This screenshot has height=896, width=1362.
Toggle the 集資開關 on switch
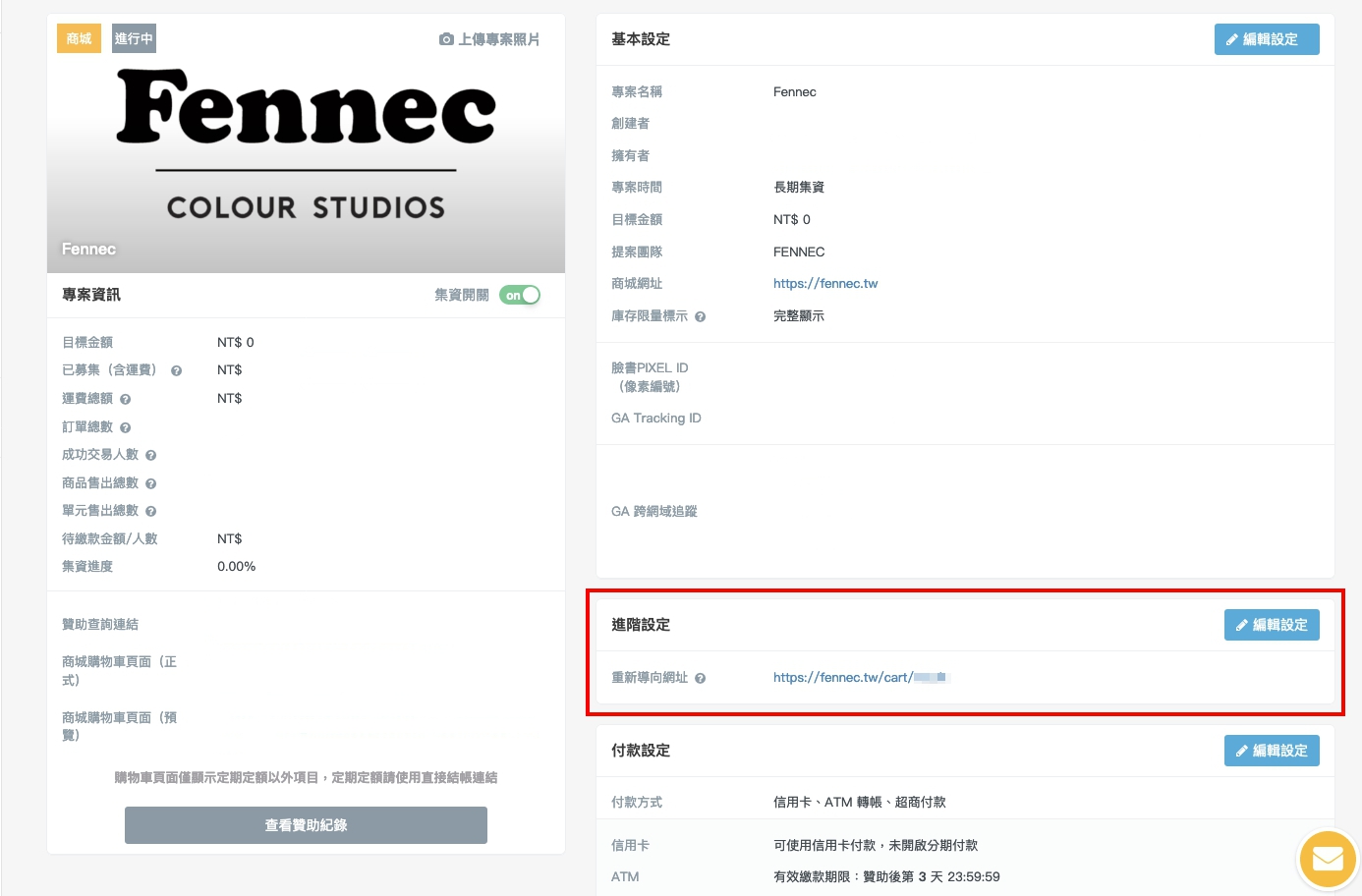pyautogui.click(x=520, y=295)
